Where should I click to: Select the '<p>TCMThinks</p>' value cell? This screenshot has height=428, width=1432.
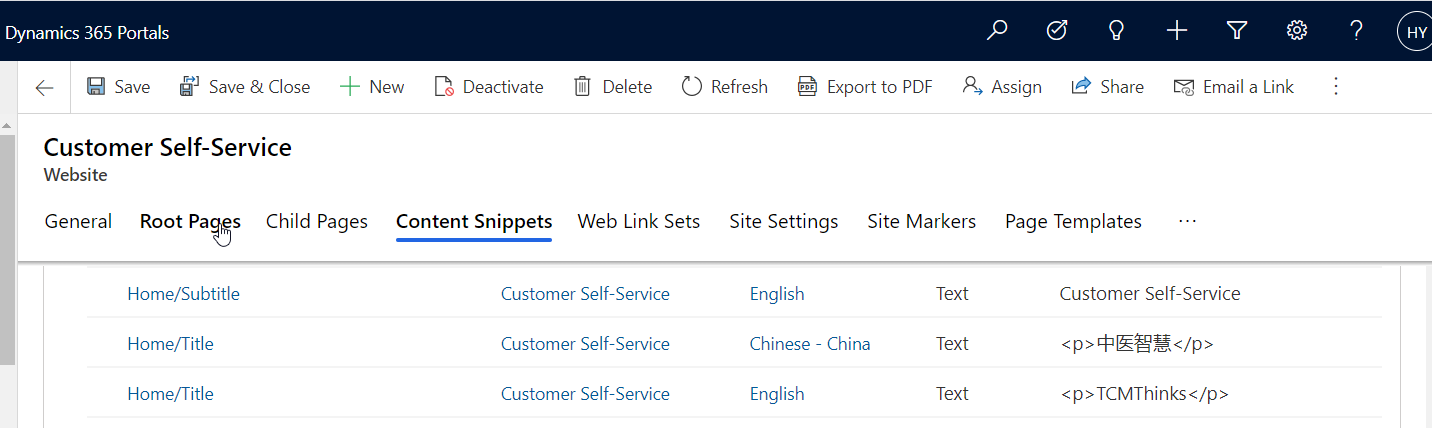[1144, 394]
